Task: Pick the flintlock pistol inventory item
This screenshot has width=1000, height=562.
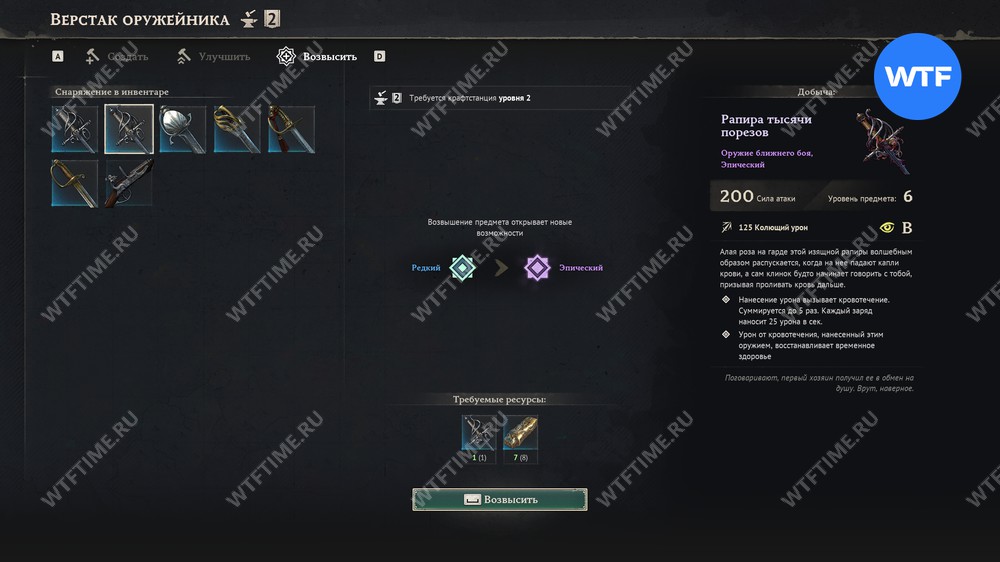Action: click(x=129, y=184)
